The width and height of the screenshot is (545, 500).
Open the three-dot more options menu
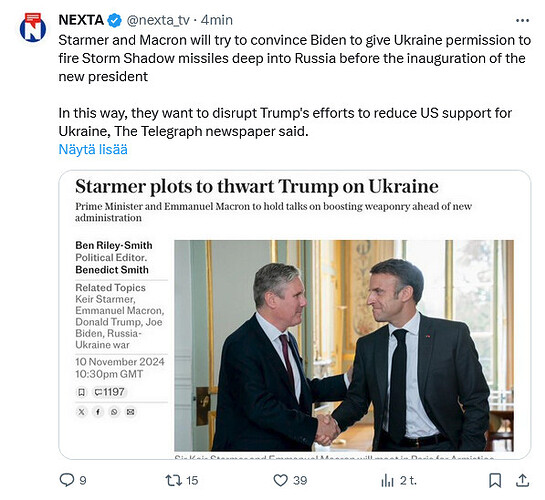[x=522, y=21]
